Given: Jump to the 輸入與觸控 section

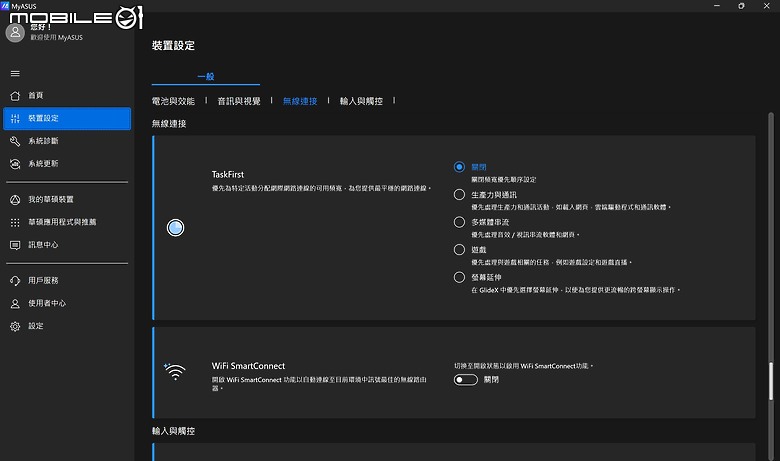Looking at the screenshot, I should click(x=361, y=101).
